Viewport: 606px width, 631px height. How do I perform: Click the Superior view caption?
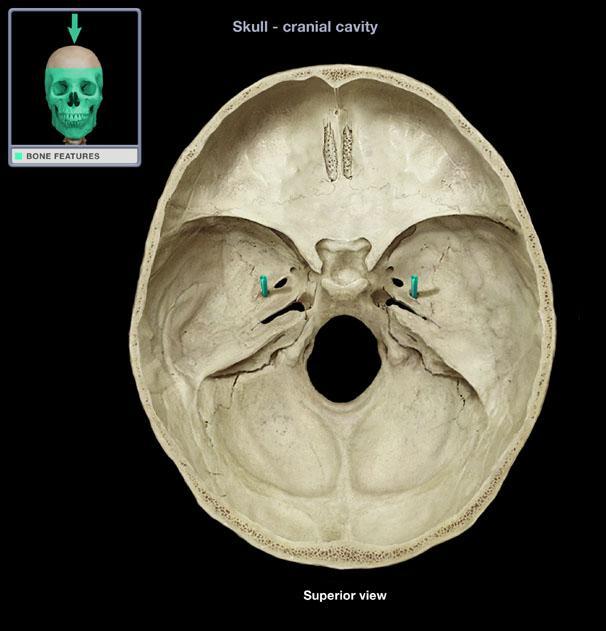[344, 596]
